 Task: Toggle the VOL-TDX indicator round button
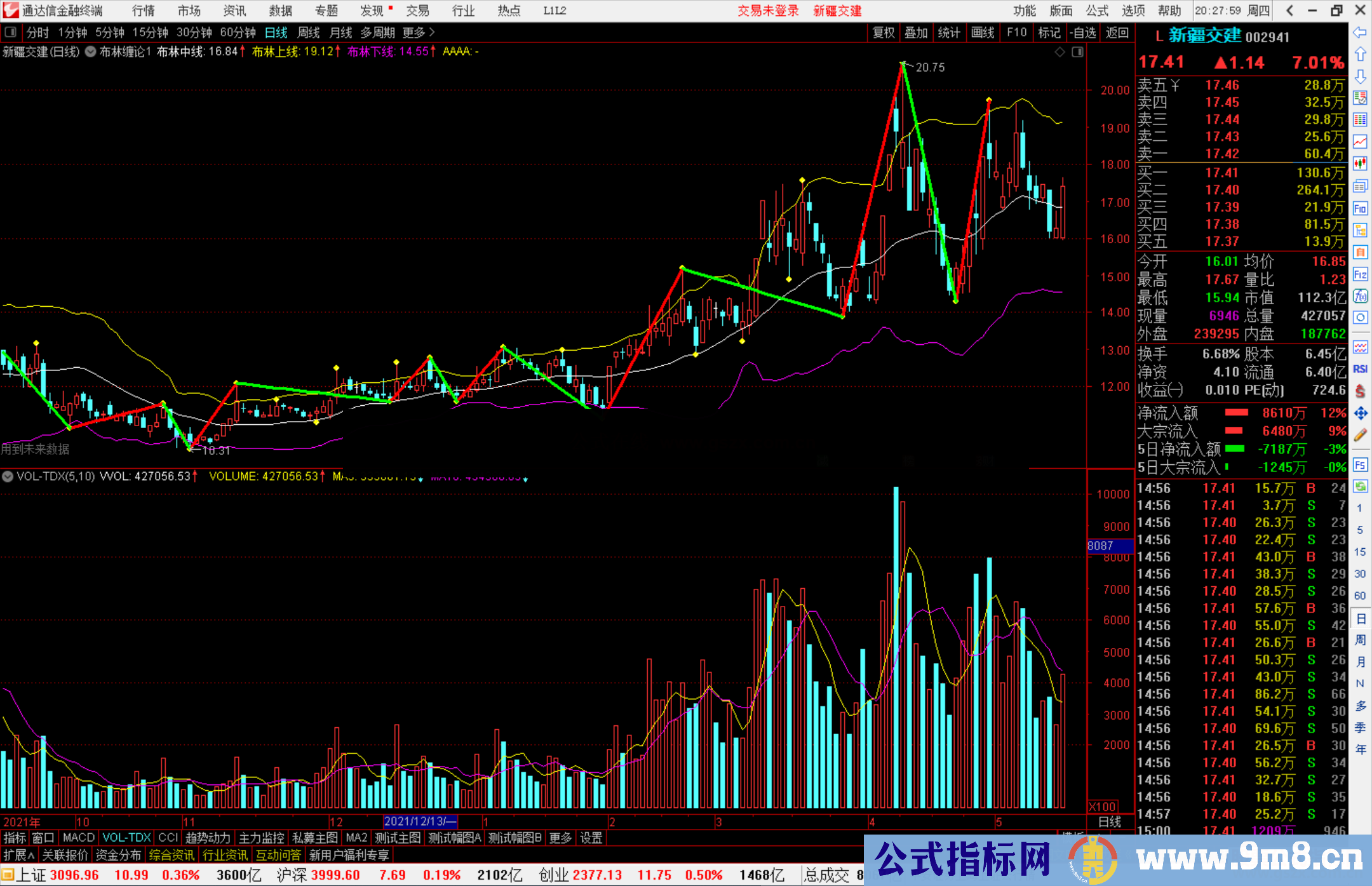[x=8, y=476]
